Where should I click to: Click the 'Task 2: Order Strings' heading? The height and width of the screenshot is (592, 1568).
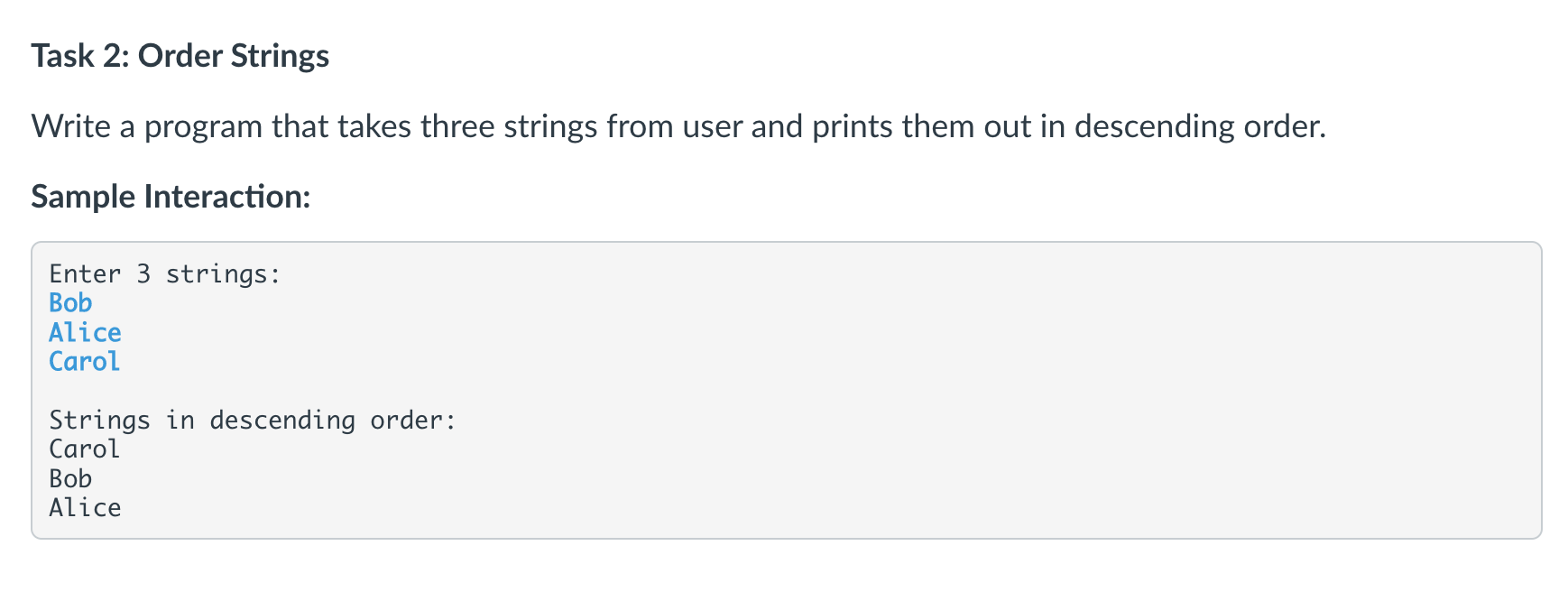180,56
